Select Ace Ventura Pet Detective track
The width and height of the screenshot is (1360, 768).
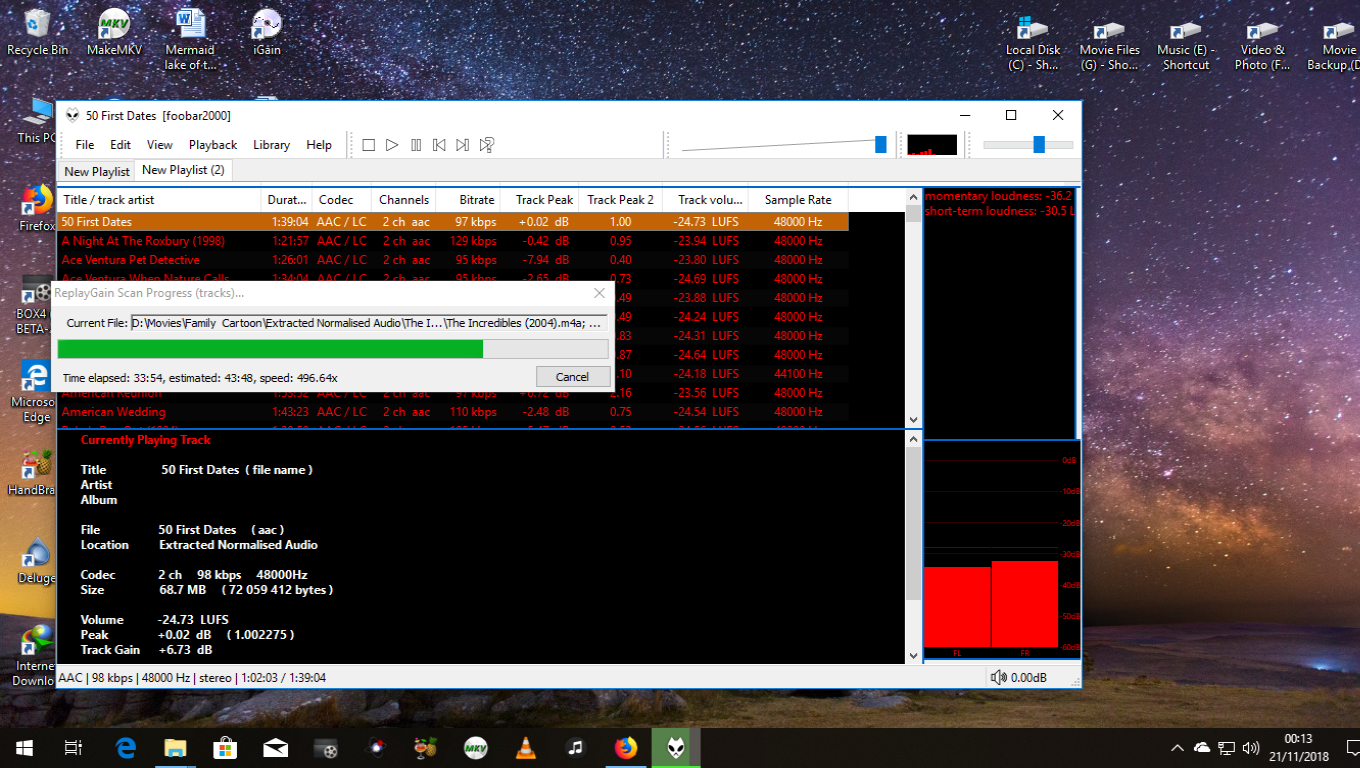[x=453, y=260]
